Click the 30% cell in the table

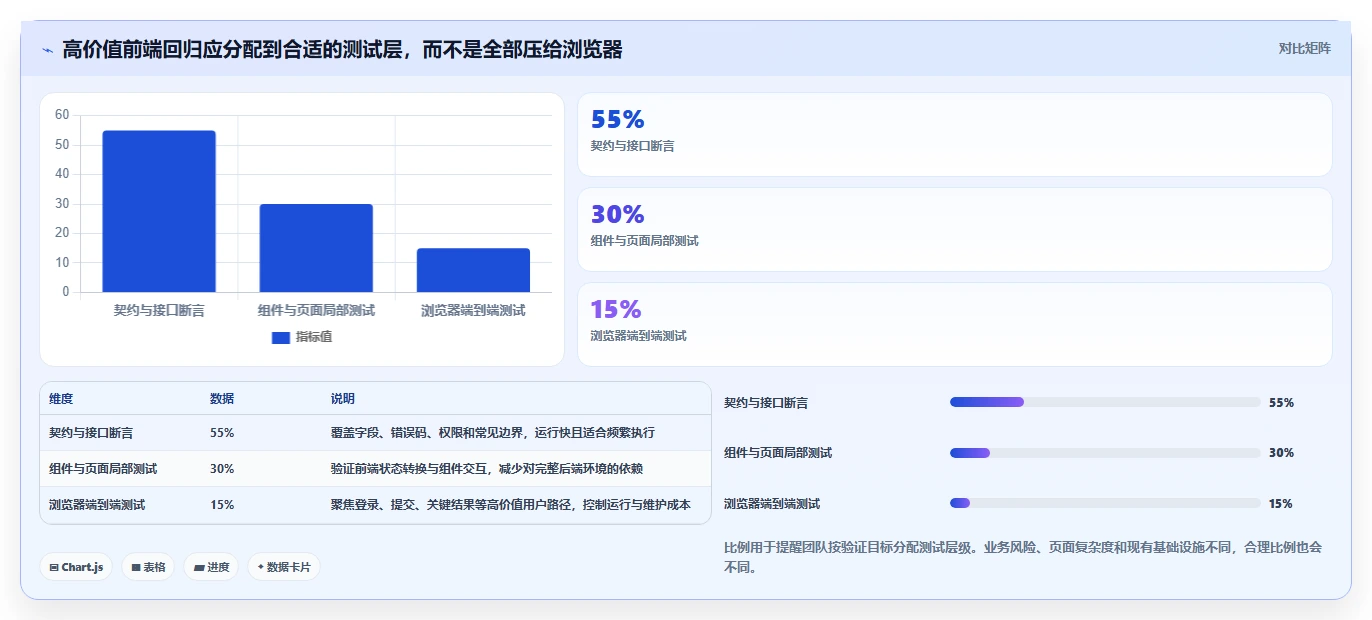222,469
